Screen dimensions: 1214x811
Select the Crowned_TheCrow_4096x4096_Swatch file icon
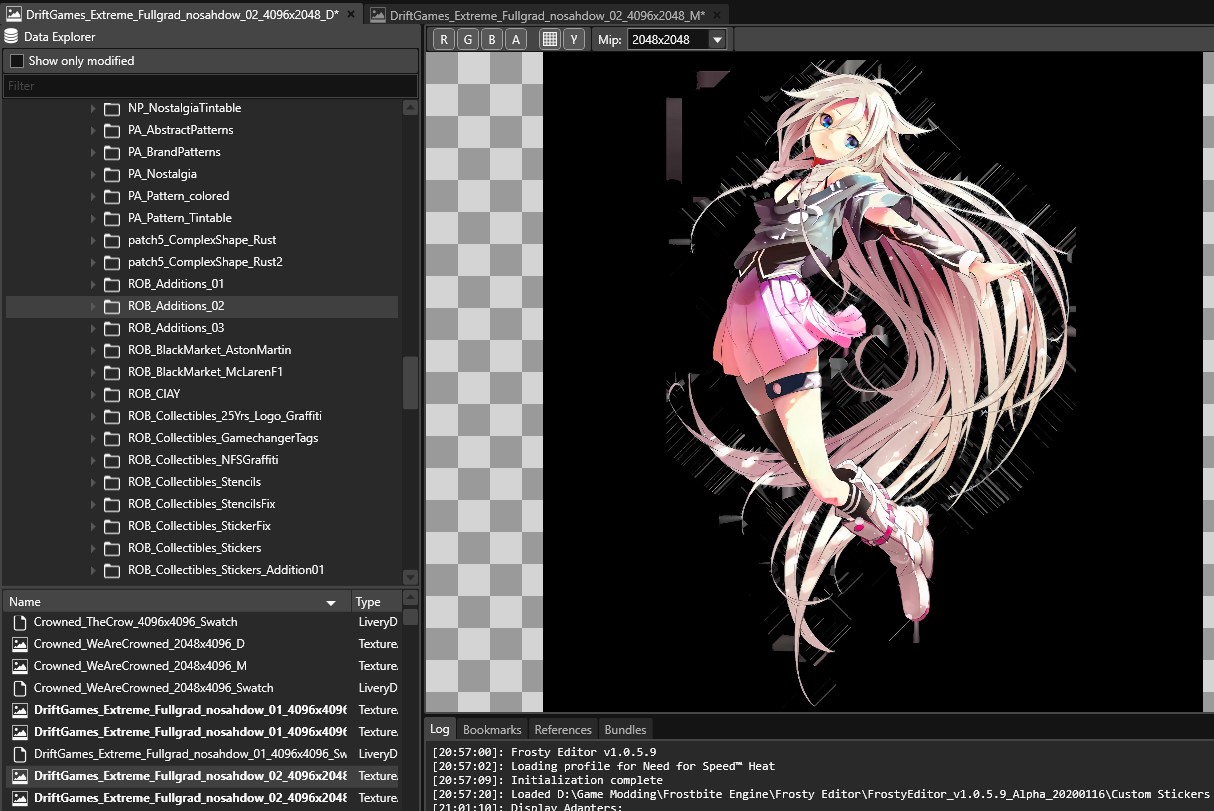click(19, 622)
